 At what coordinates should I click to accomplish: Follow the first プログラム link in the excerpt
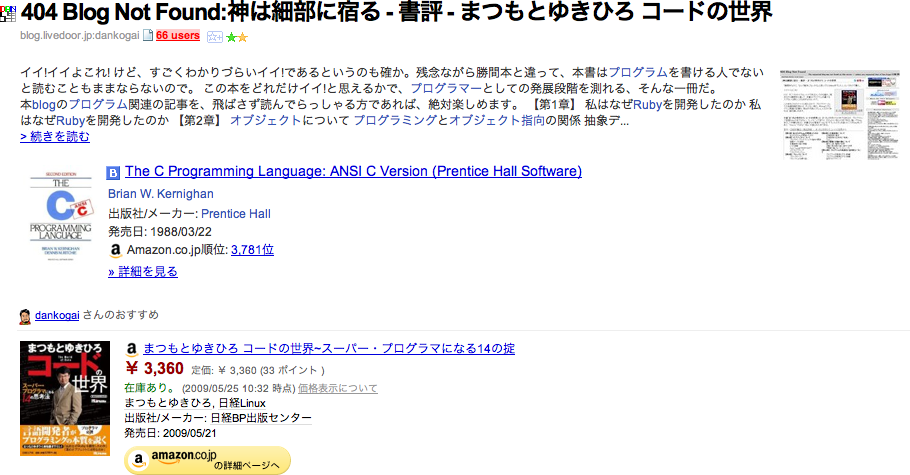tap(638, 73)
